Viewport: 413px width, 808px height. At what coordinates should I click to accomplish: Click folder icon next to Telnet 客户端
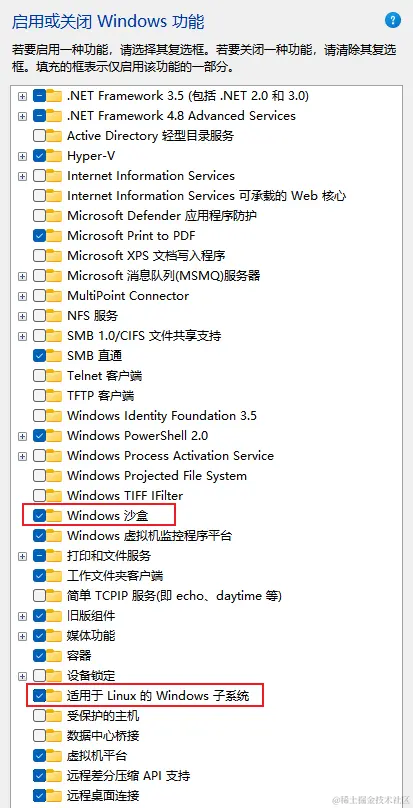[x=54, y=376]
